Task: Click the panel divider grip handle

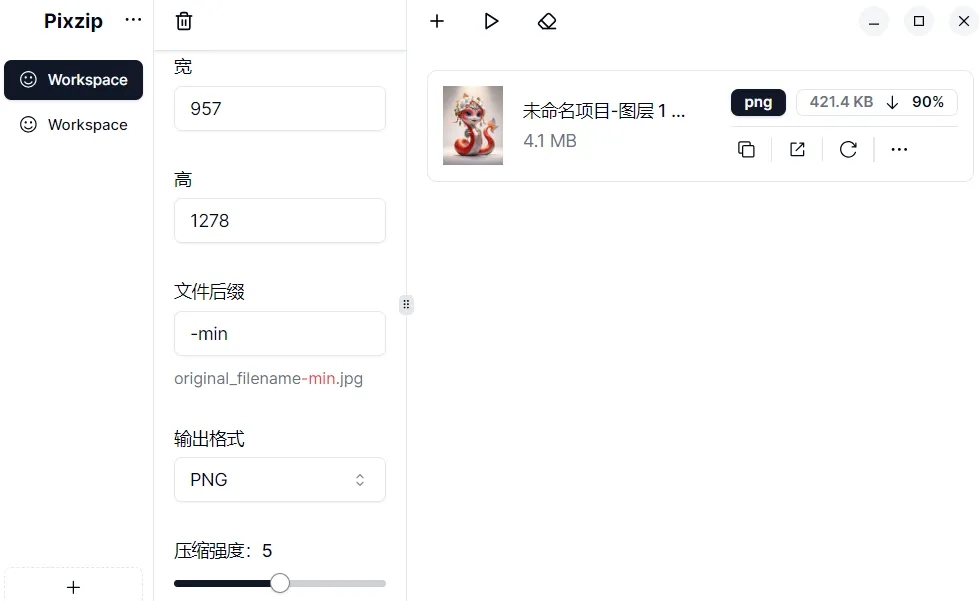Action: tap(406, 305)
